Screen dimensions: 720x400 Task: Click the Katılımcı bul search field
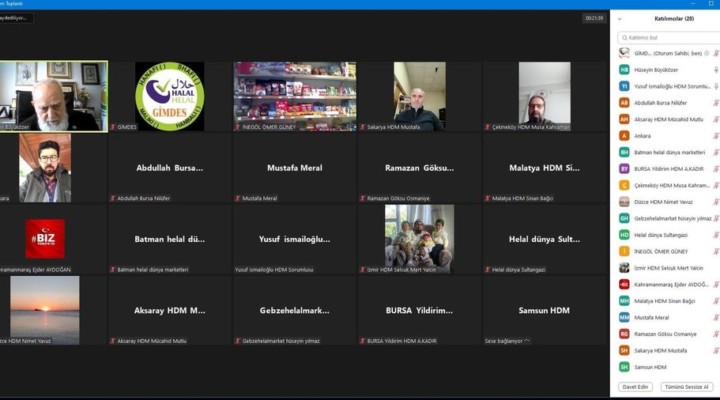pyautogui.click(x=669, y=38)
